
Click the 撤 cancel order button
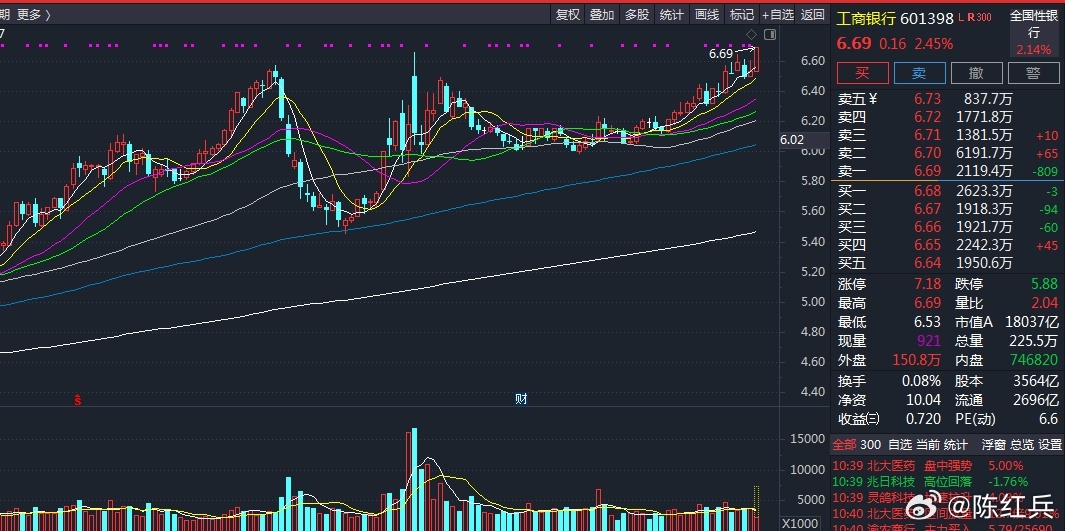[x=977, y=73]
